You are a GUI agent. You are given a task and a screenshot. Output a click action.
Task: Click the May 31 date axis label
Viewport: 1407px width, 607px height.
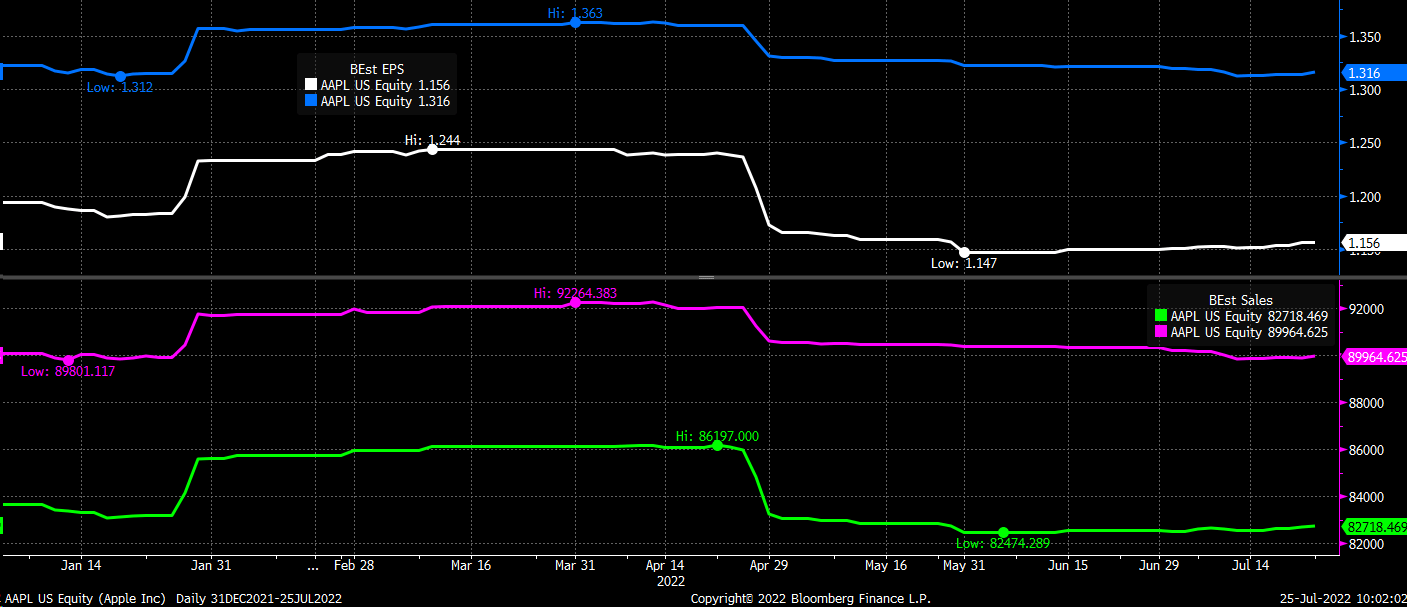pyautogui.click(x=964, y=565)
